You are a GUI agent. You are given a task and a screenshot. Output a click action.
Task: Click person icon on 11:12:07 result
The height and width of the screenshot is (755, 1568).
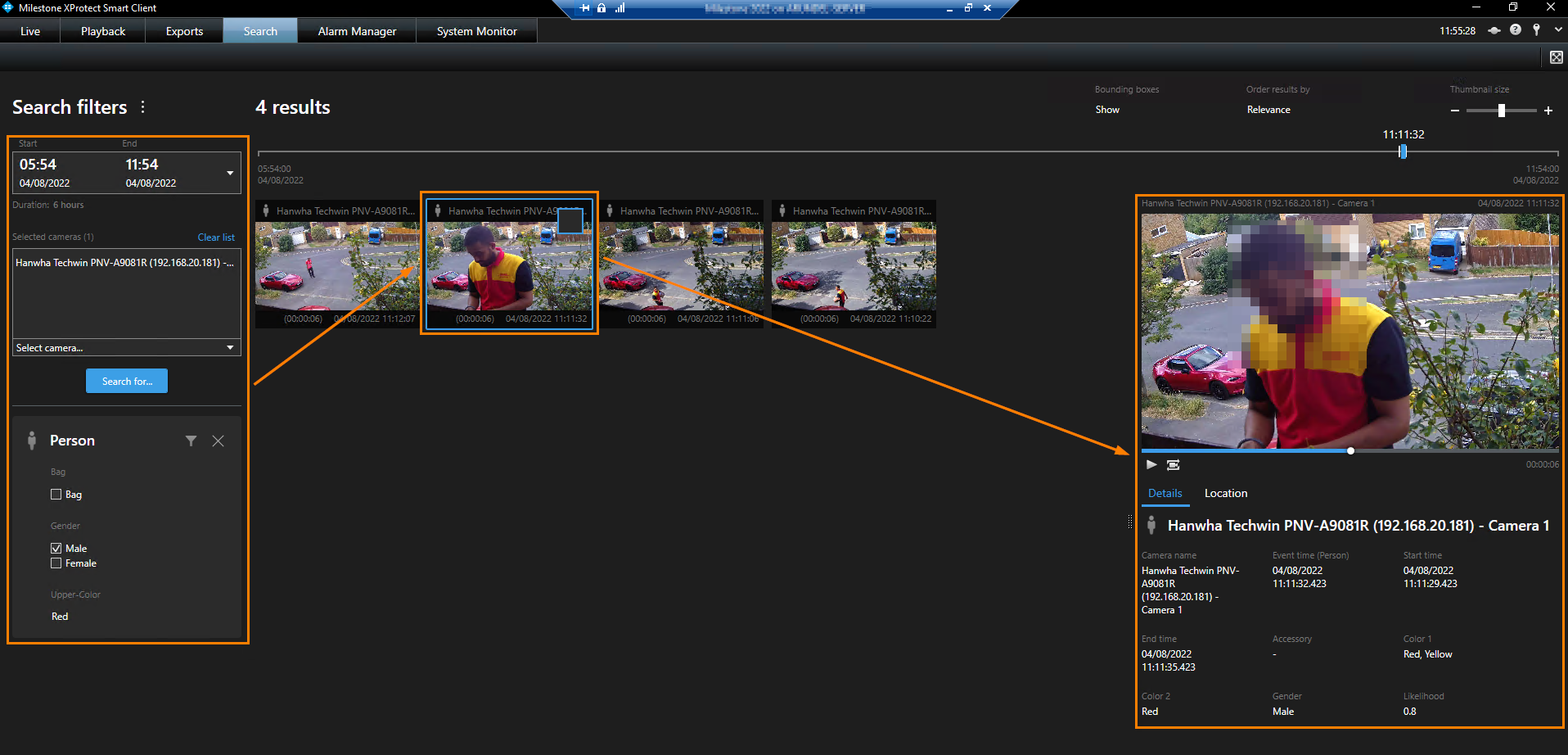(x=266, y=210)
